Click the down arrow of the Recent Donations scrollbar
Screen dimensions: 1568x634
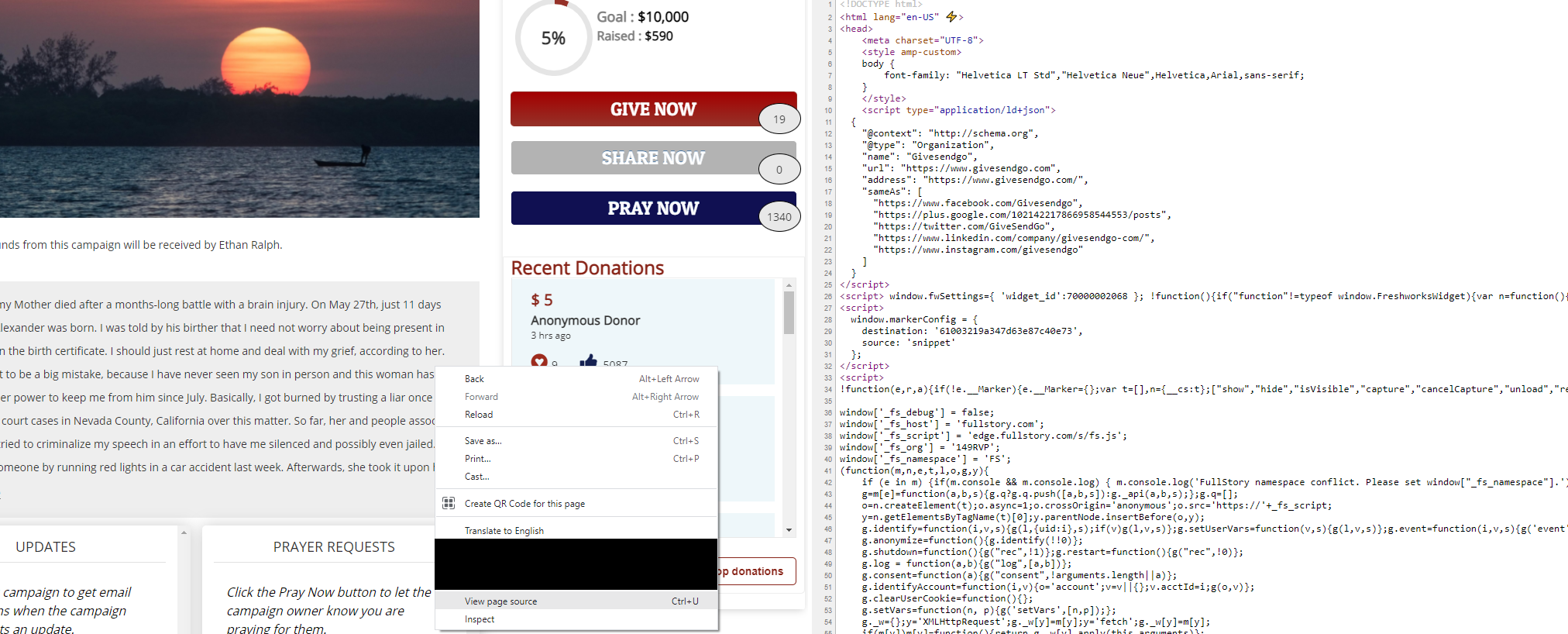(789, 530)
